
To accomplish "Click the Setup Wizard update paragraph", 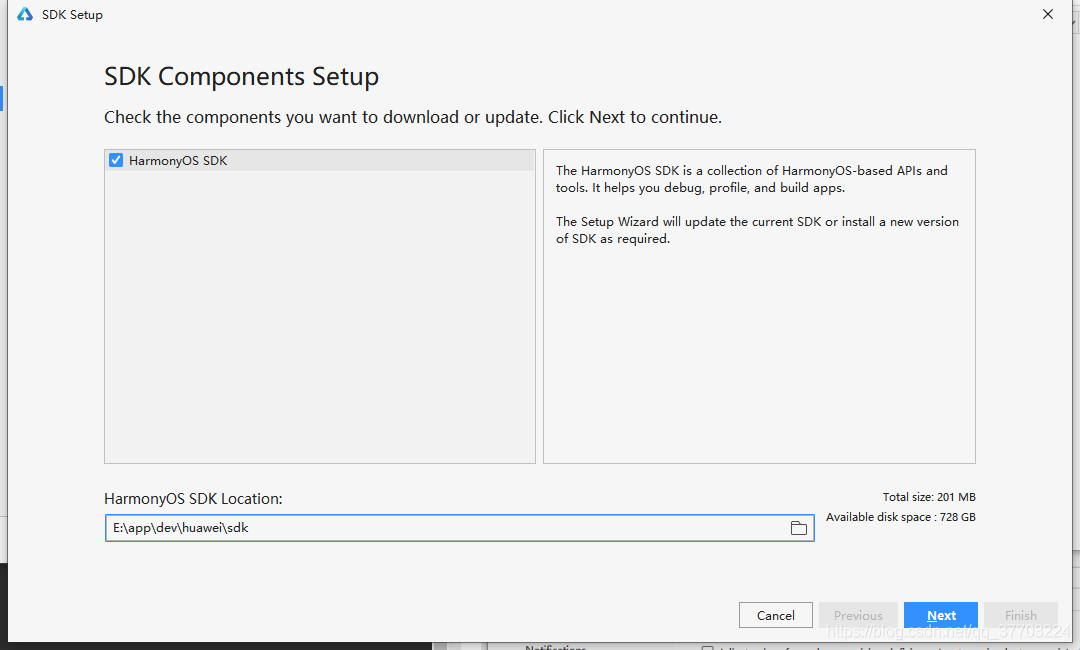I will pyautogui.click(x=758, y=230).
